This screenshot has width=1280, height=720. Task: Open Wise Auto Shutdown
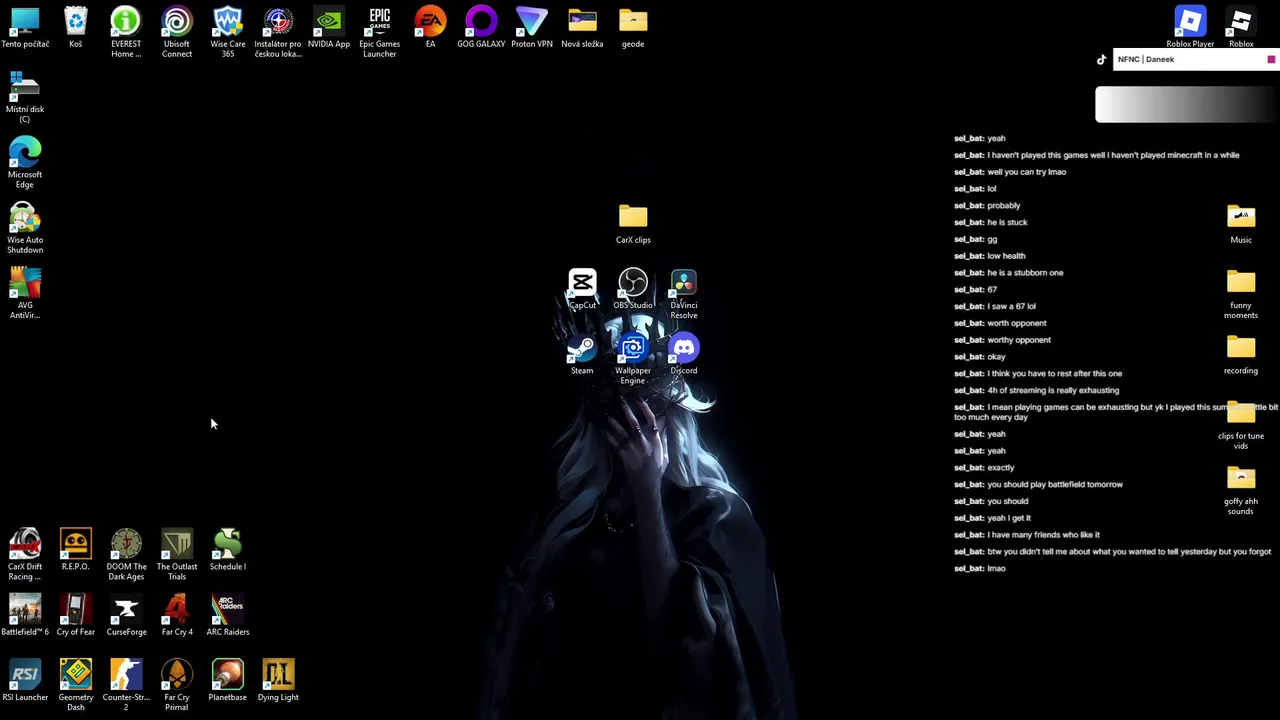pyautogui.click(x=25, y=228)
